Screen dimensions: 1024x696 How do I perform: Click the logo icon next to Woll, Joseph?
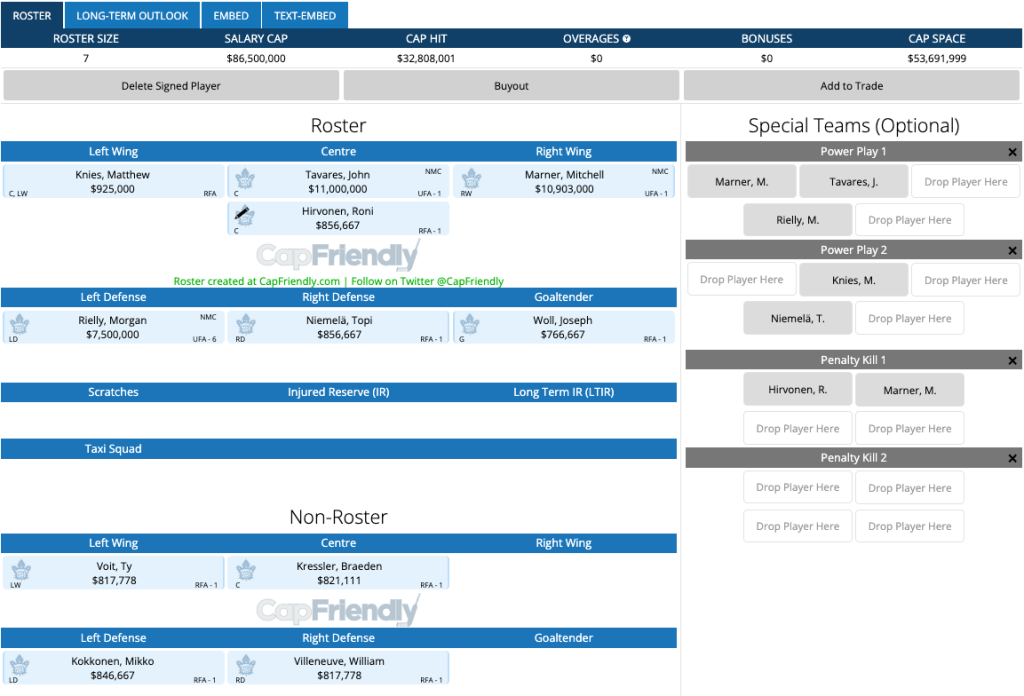470,324
